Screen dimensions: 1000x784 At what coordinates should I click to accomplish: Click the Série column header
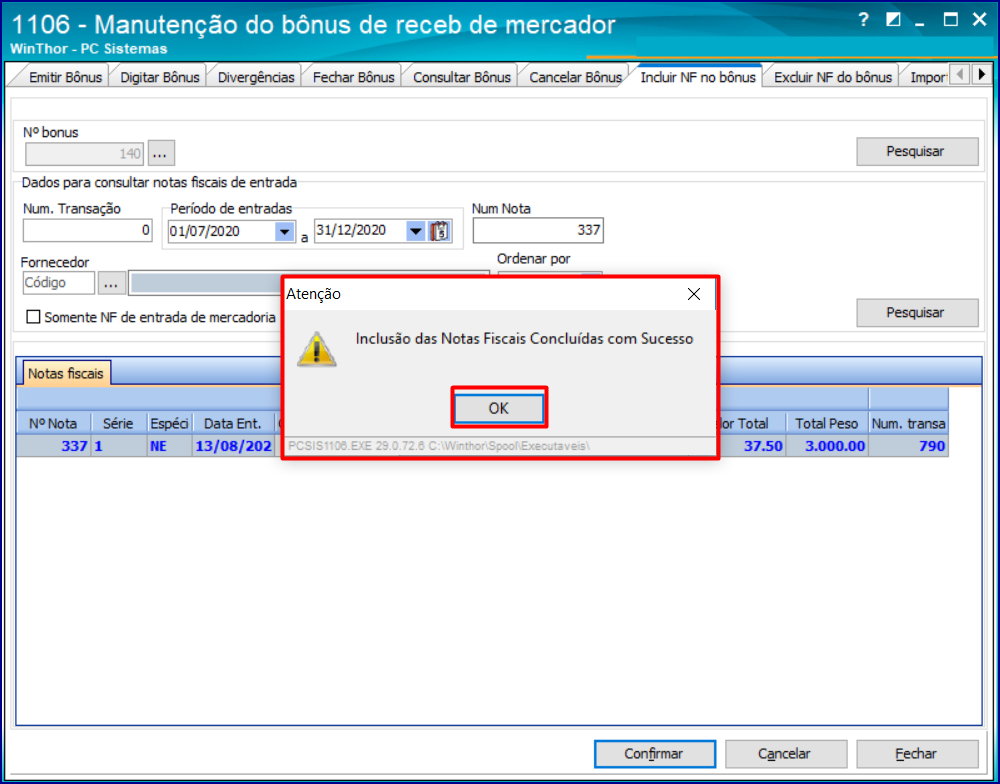(118, 424)
